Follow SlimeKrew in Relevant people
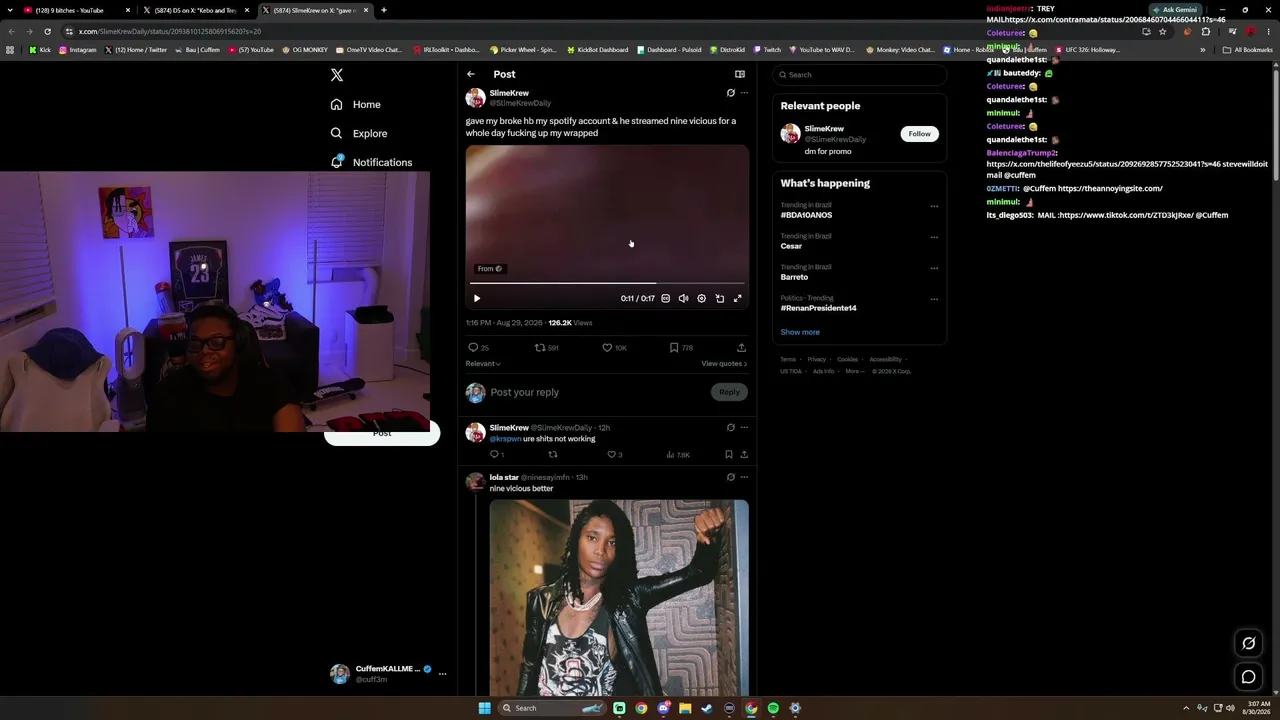Viewport: 1280px width, 720px height. pos(919,134)
